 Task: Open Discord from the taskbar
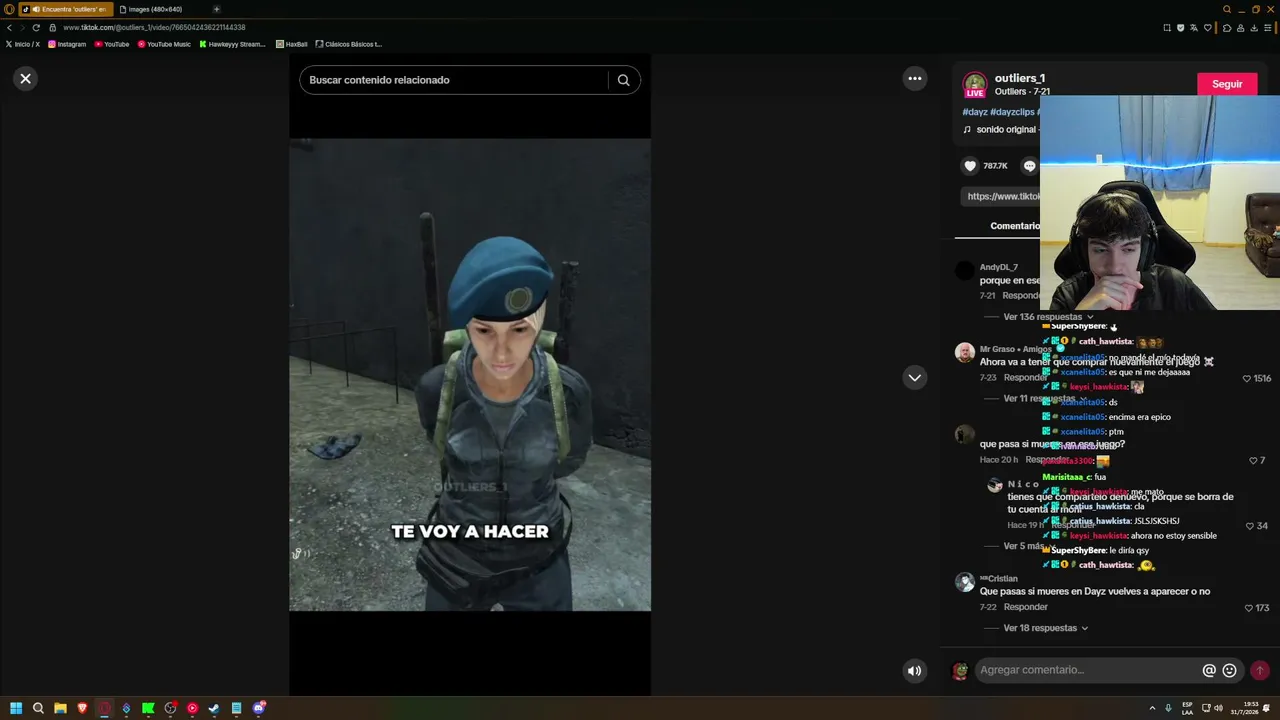(259, 708)
